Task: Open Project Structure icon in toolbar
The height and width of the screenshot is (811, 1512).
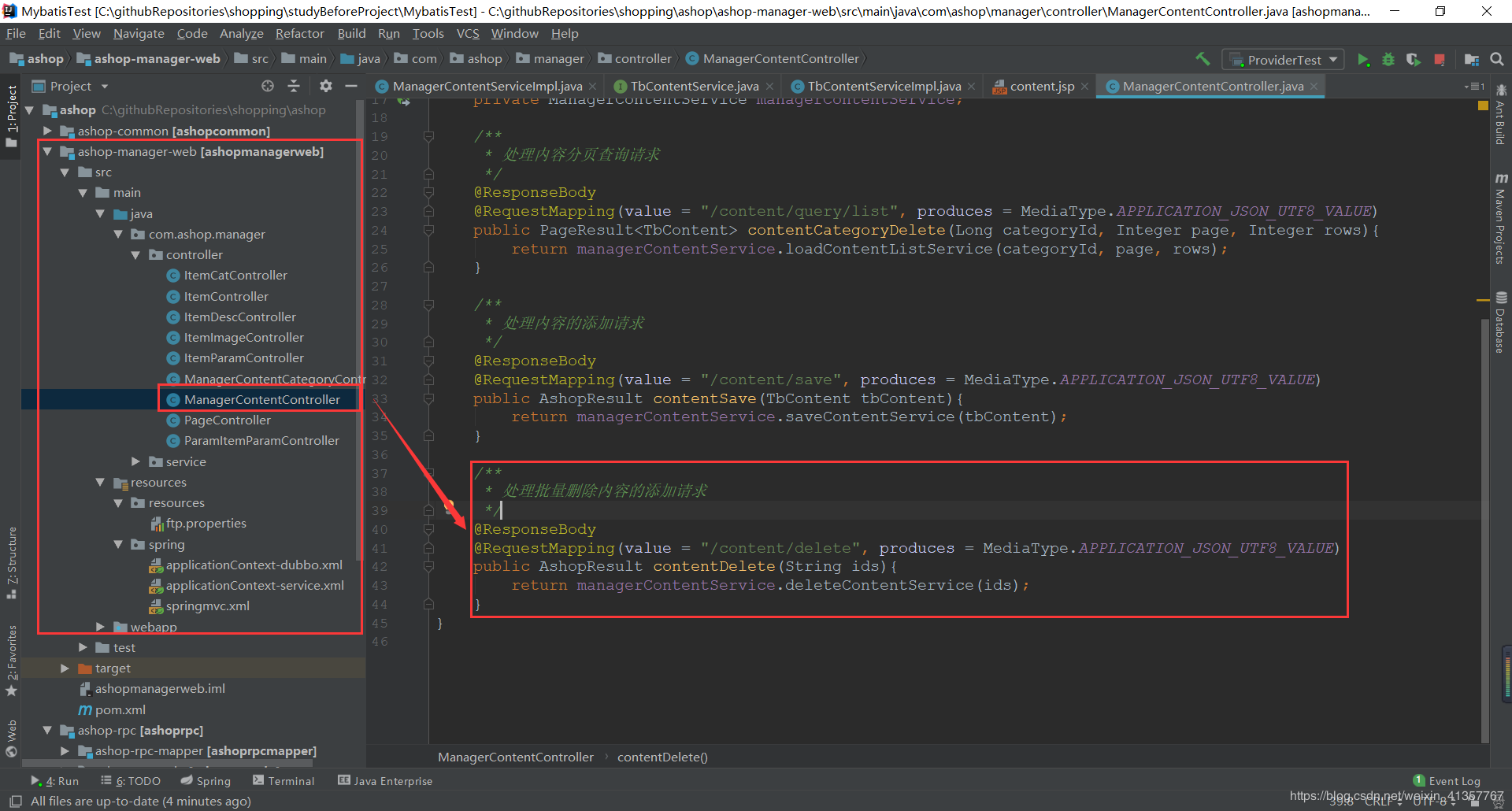Action: [x=1471, y=60]
